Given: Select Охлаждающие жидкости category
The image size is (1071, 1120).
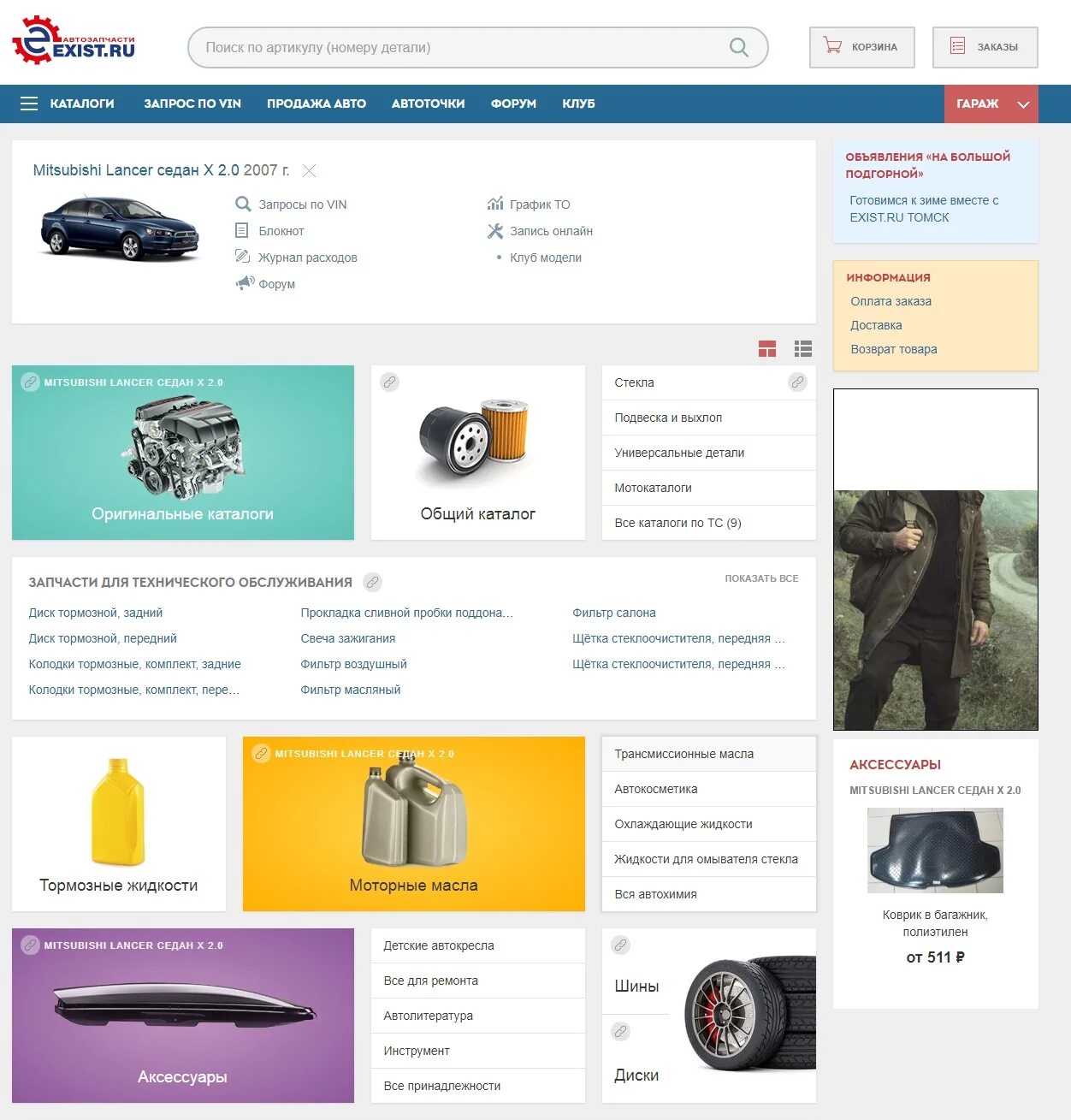Looking at the screenshot, I should click(x=709, y=824).
